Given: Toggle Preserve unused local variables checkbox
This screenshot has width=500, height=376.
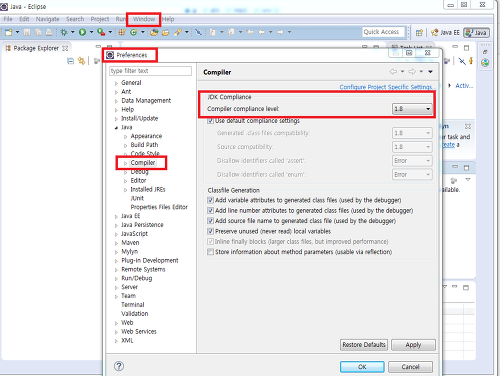Looking at the screenshot, I should click(210, 231).
